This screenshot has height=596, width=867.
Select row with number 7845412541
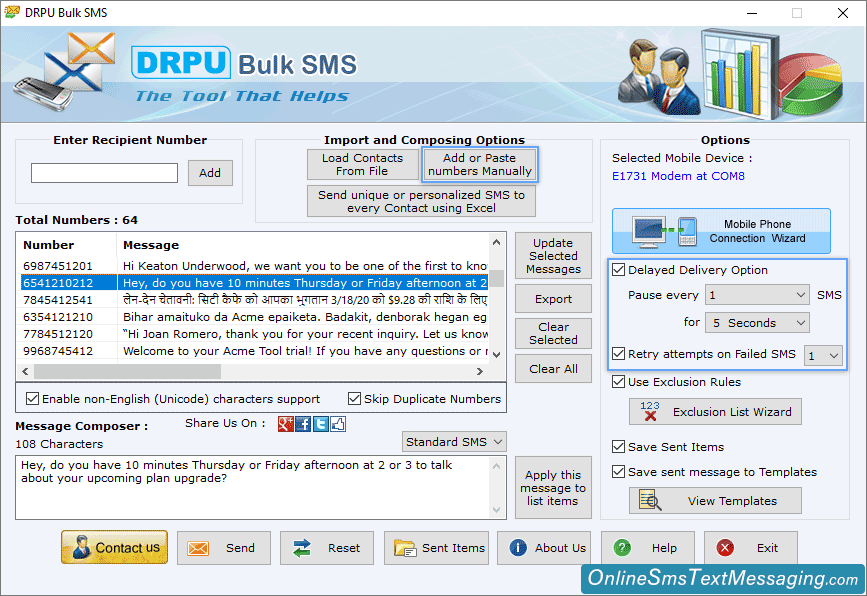pos(255,300)
